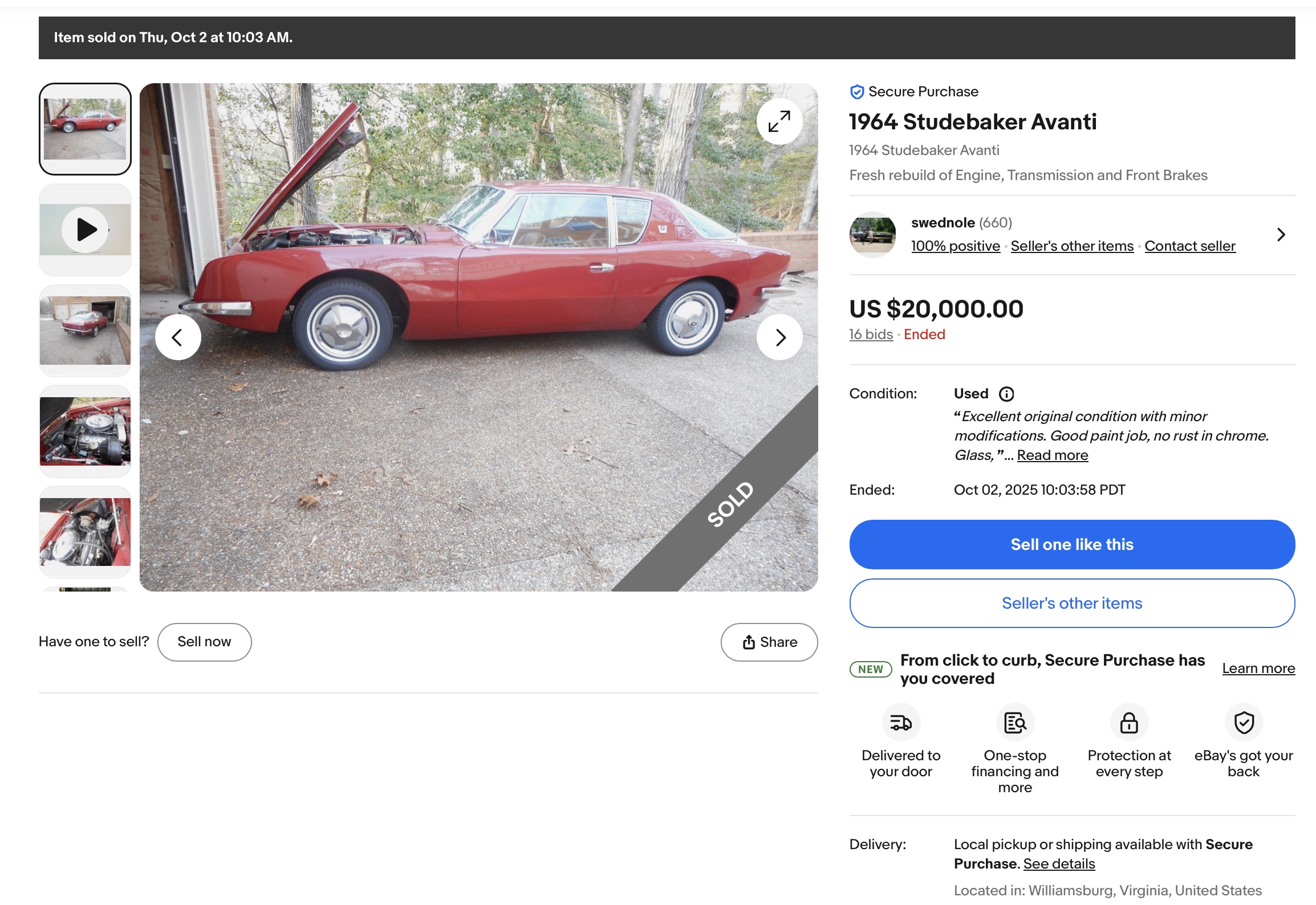Select the car-in-driveway garage thumbnail

click(85, 331)
